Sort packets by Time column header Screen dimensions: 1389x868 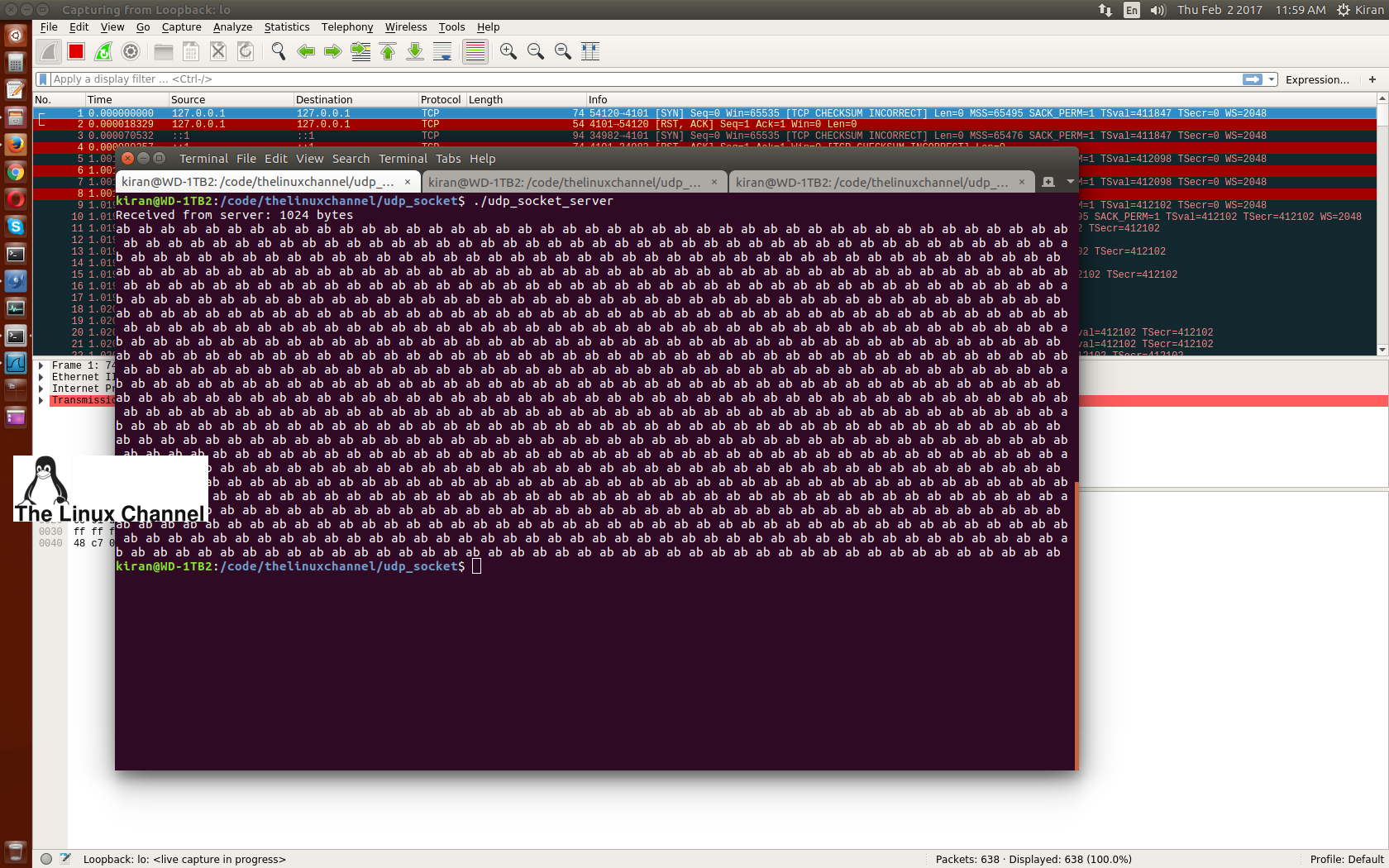click(126, 99)
